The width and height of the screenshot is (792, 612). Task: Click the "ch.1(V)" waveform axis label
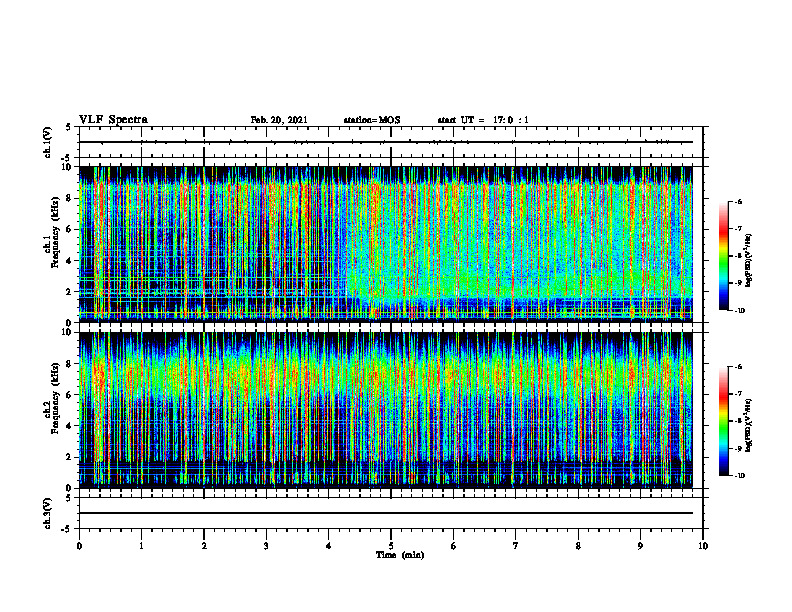pyautogui.click(x=47, y=142)
